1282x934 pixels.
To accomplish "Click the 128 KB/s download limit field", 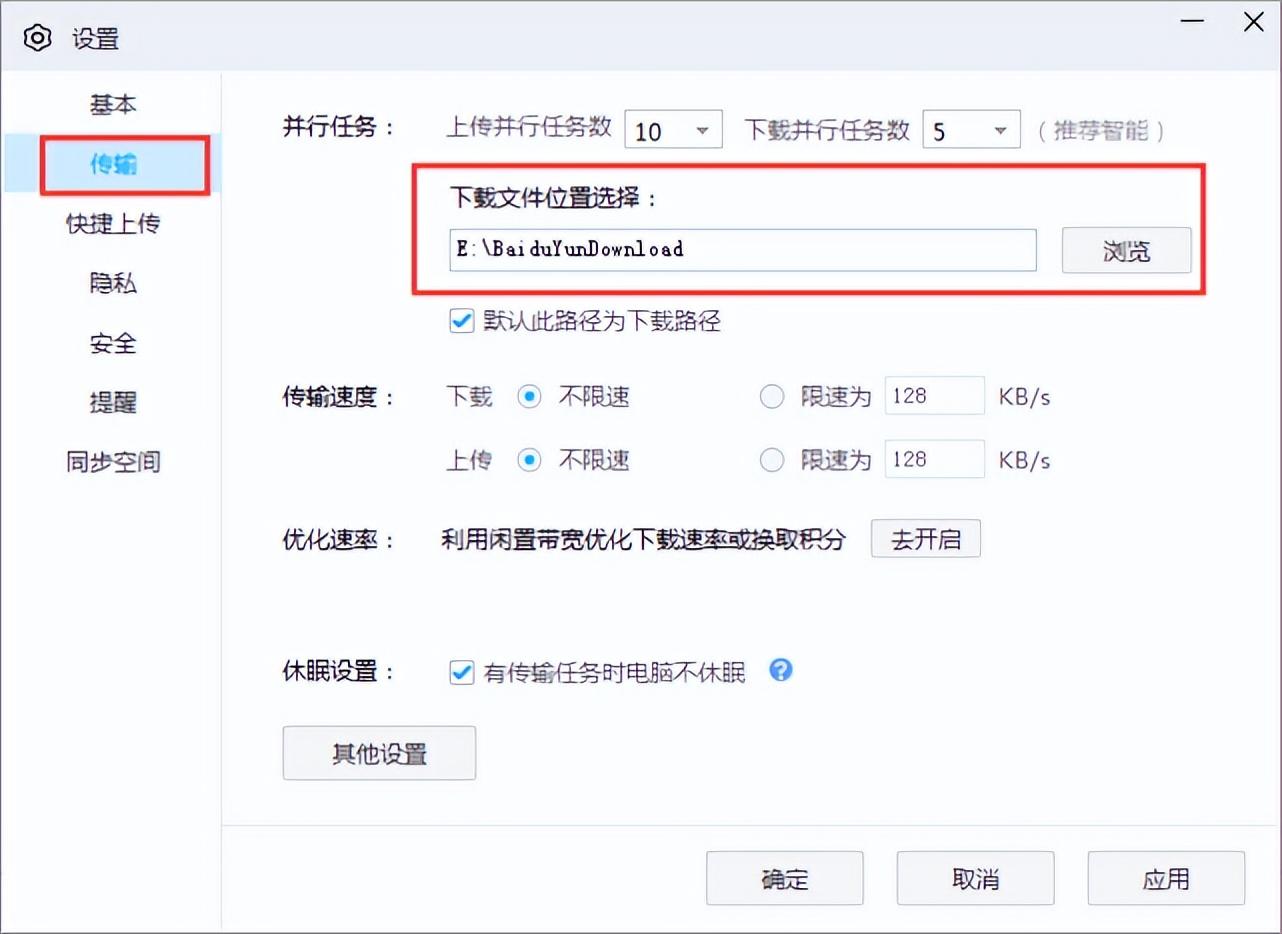I will coord(934,395).
